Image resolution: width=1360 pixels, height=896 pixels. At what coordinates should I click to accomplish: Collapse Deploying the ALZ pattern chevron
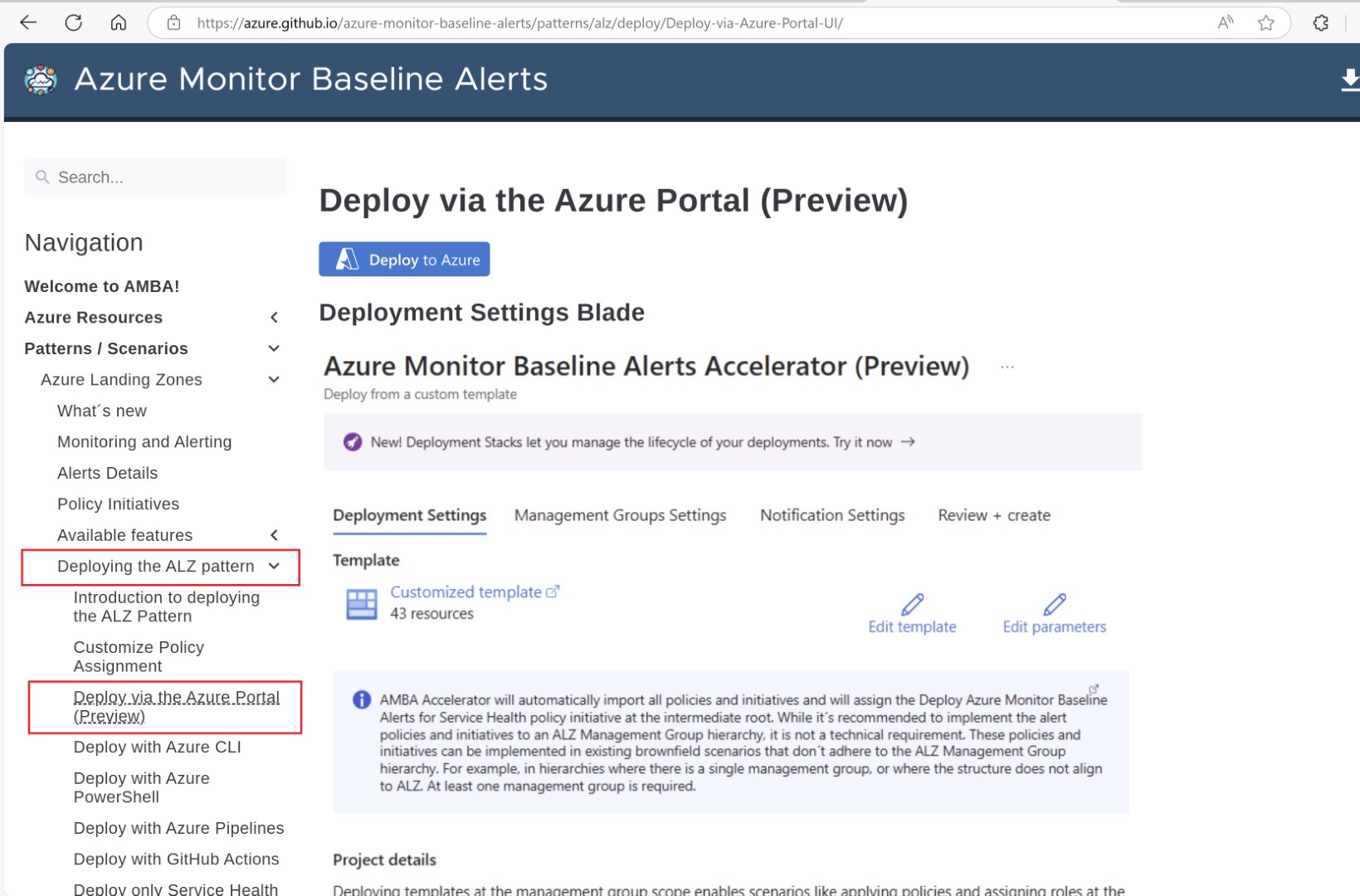(274, 566)
